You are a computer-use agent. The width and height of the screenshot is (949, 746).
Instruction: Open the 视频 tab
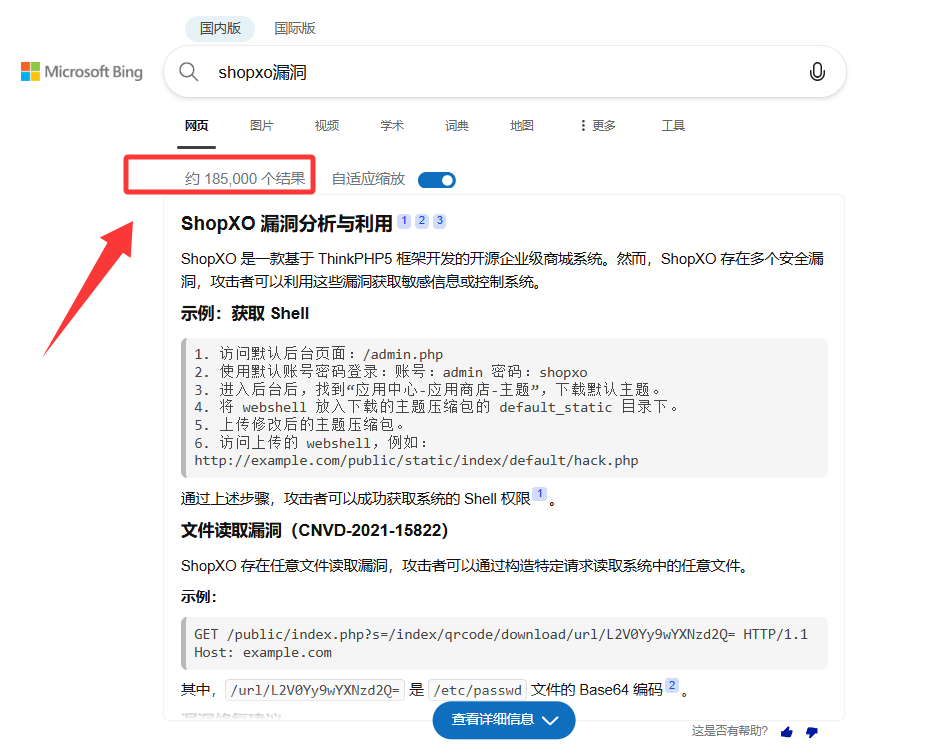pyautogui.click(x=327, y=125)
